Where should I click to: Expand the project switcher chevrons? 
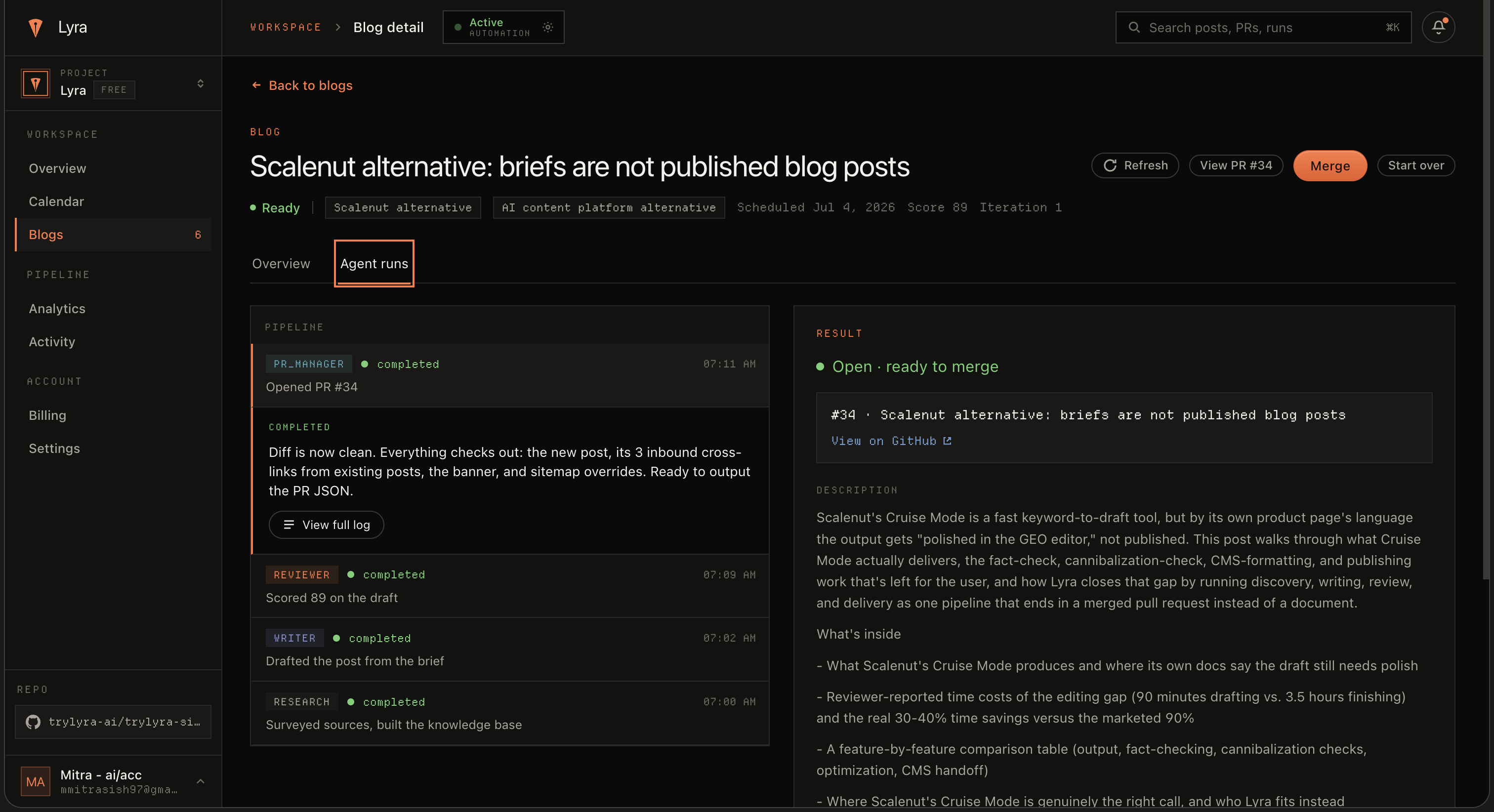click(200, 83)
